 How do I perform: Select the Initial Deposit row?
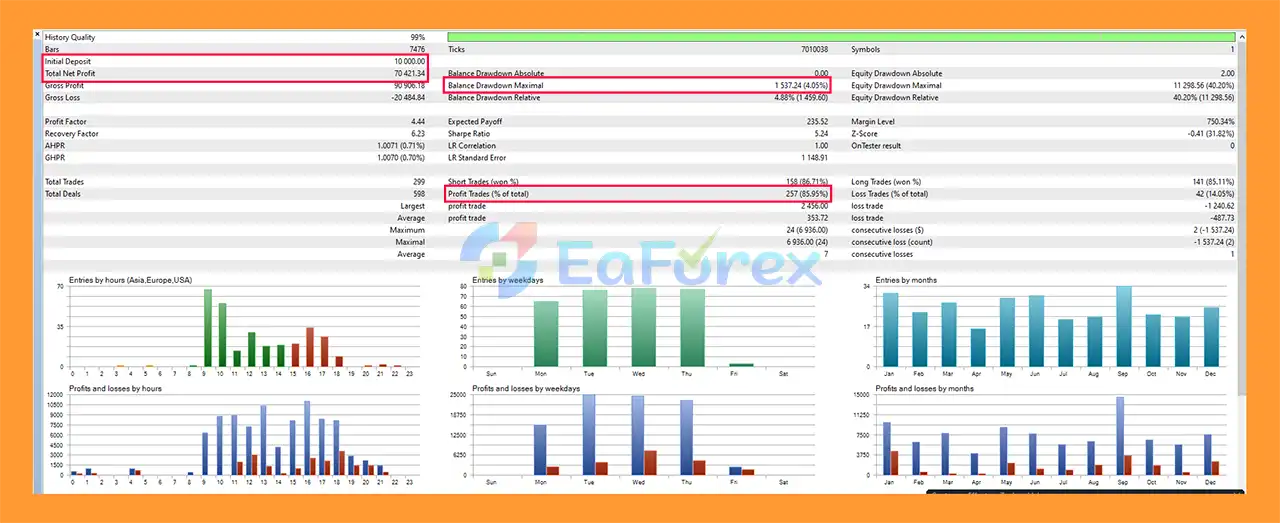235,61
